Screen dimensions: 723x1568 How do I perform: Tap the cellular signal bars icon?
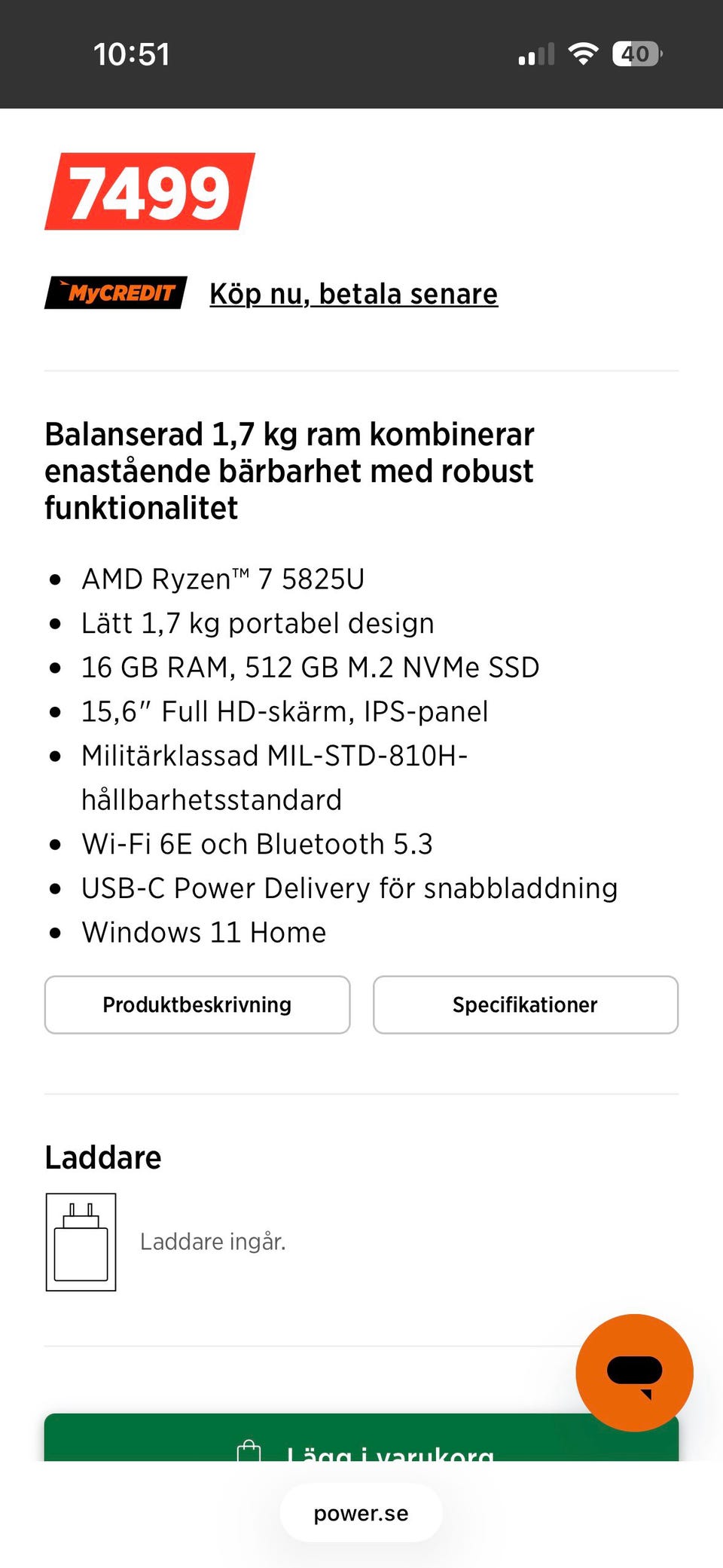point(536,54)
